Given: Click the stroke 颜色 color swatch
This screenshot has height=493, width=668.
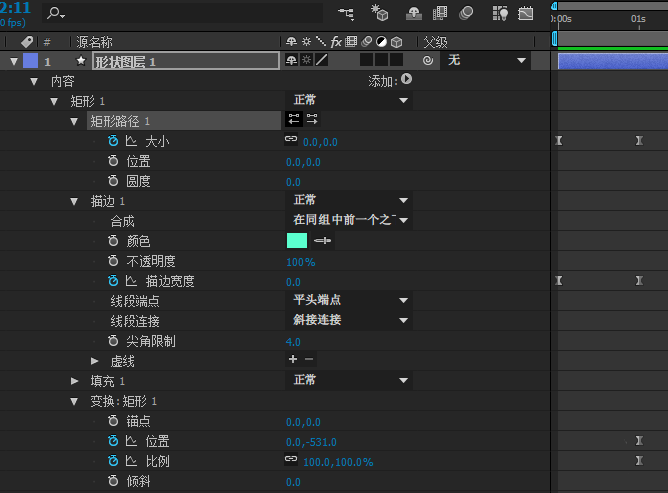Looking at the screenshot, I should coord(297,241).
